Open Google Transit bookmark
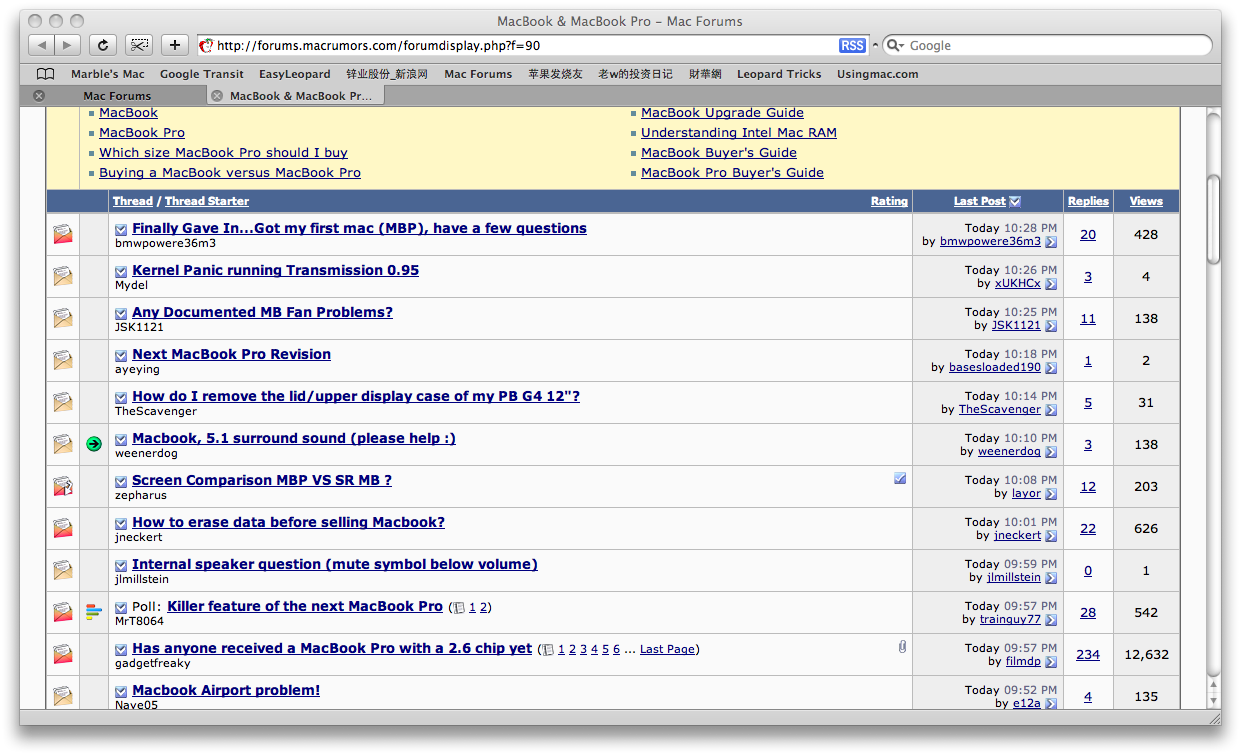 click(x=202, y=74)
